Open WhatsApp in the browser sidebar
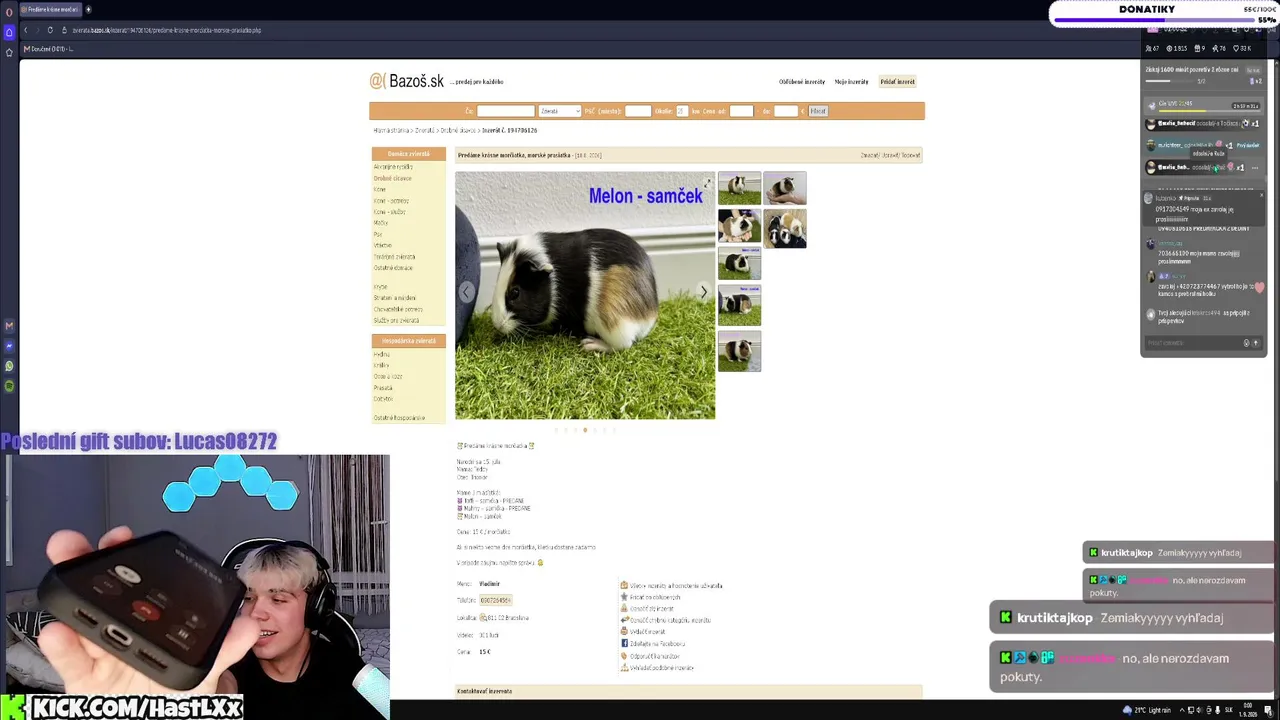Viewport: 1280px width, 720px height. [x=9, y=366]
